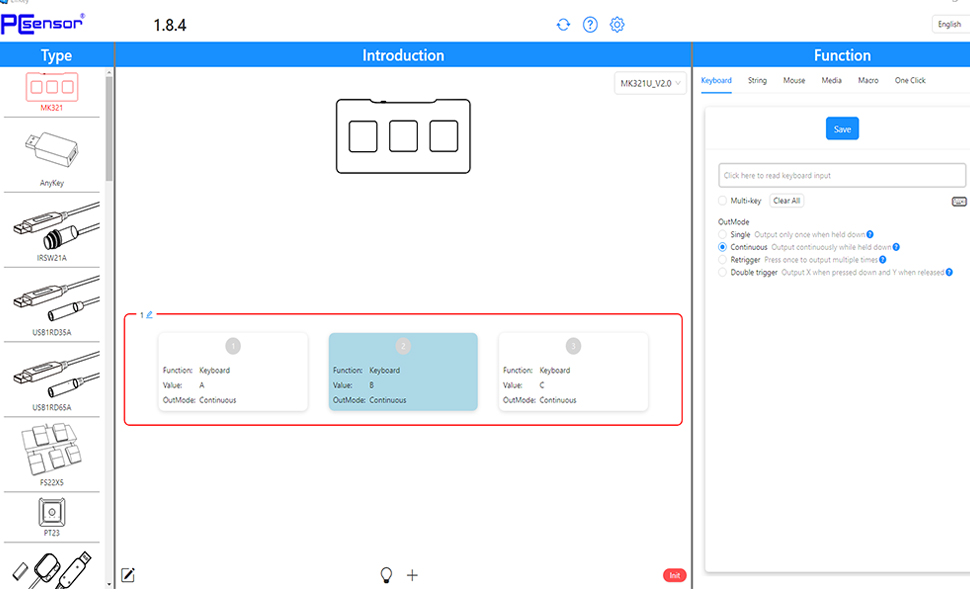Click the pencil icon beside layer 1
The image size is (970, 600).
pyautogui.click(x=150, y=315)
